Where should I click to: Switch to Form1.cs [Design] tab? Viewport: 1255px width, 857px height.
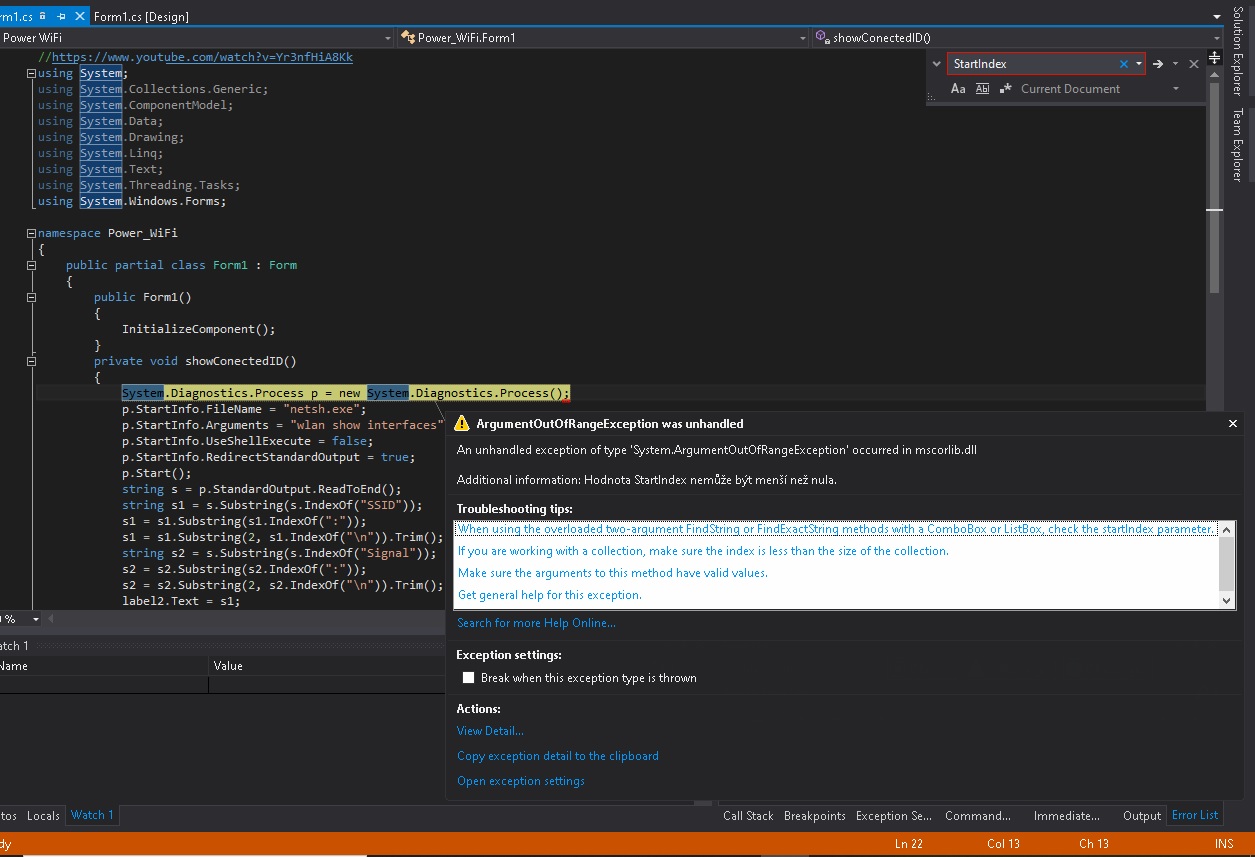click(x=141, y=16)
